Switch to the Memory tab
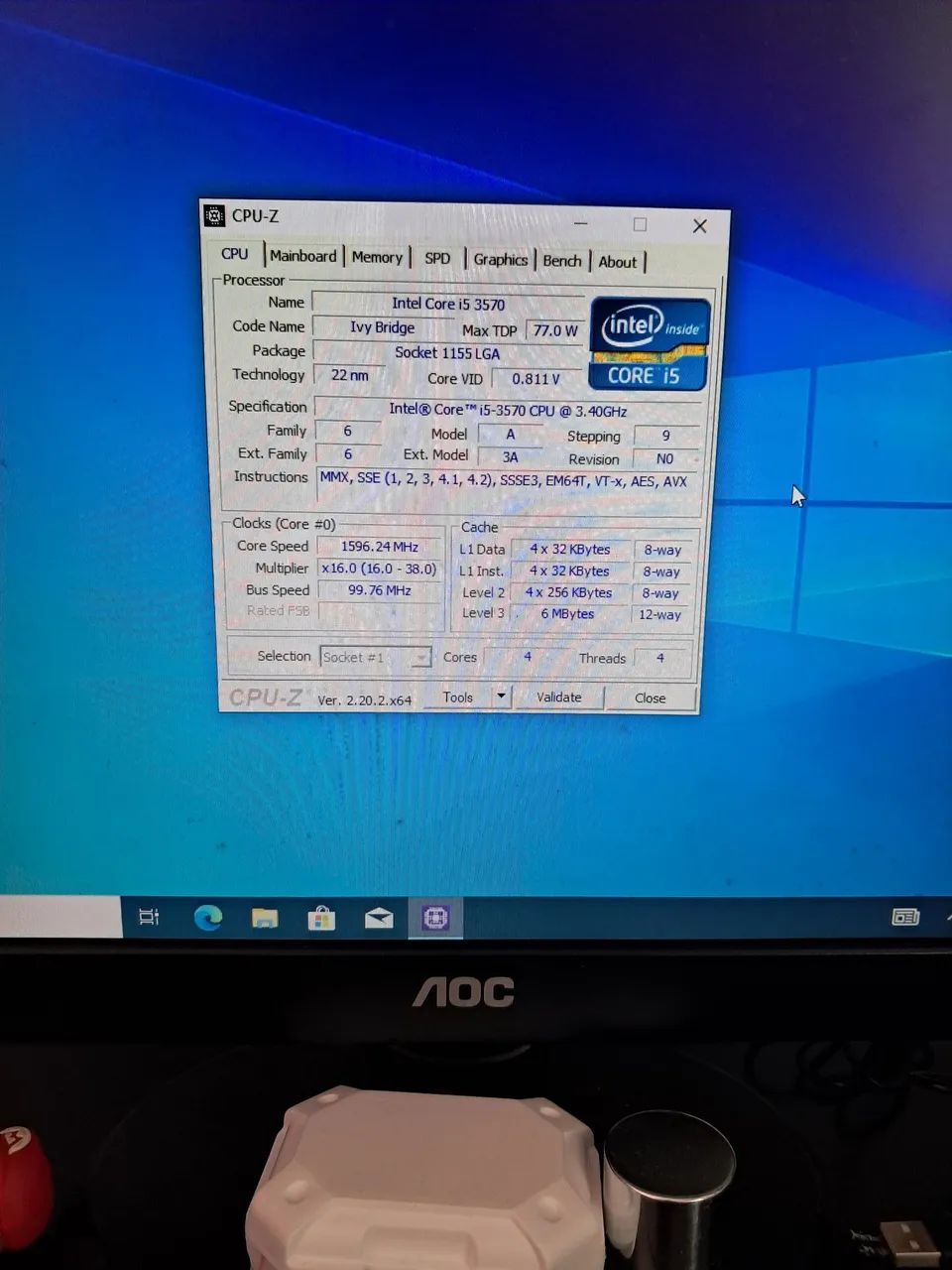 coord(377,257)
